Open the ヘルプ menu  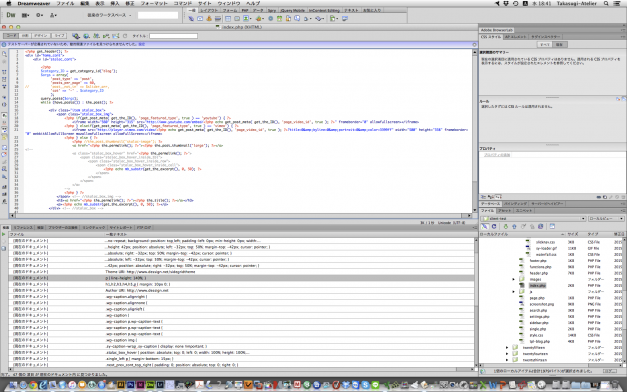(x=253, y=3)
